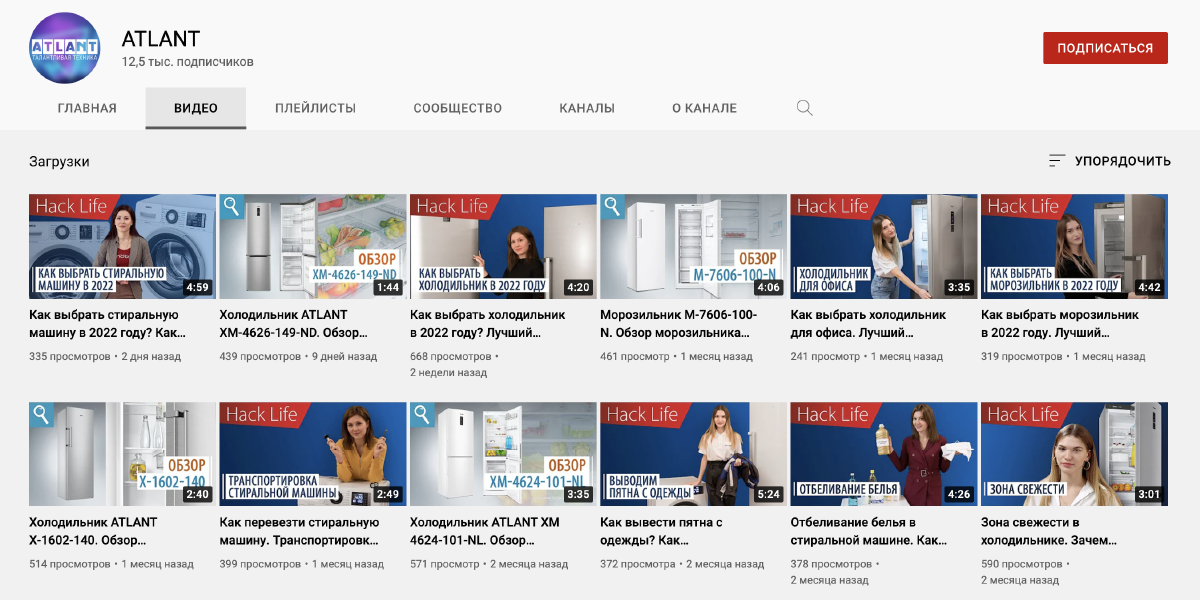
Task: Play the 'Транспортировка стиральной машины' thumbnail
Action: pos(313,454)
